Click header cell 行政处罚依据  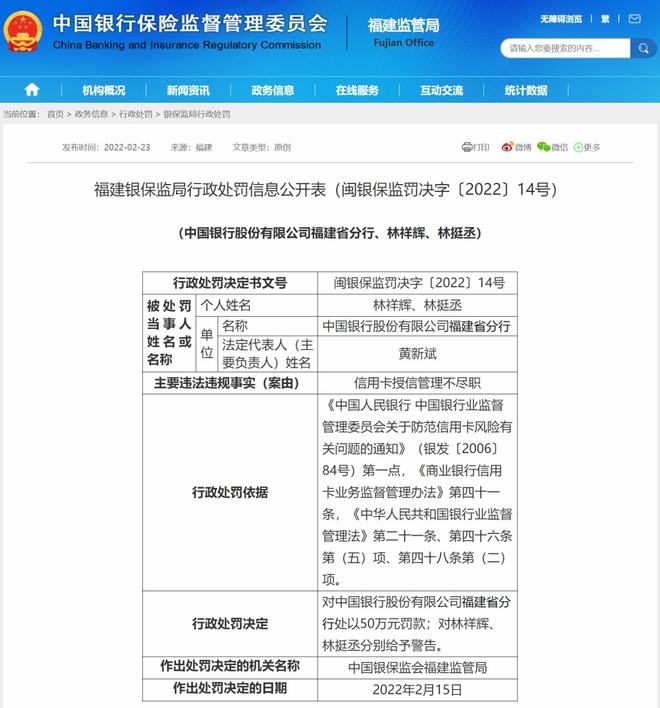click(230, 492)
